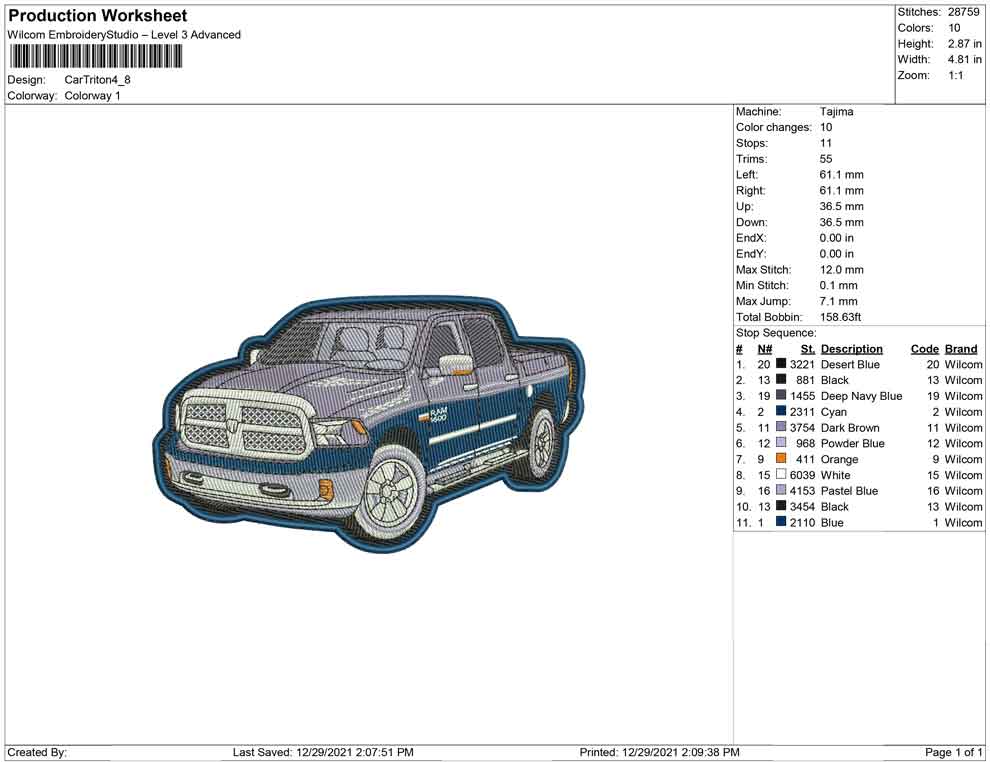Click the Up value 36.5 mm
The image size is (990, 762).
click(x=842, y=206)
